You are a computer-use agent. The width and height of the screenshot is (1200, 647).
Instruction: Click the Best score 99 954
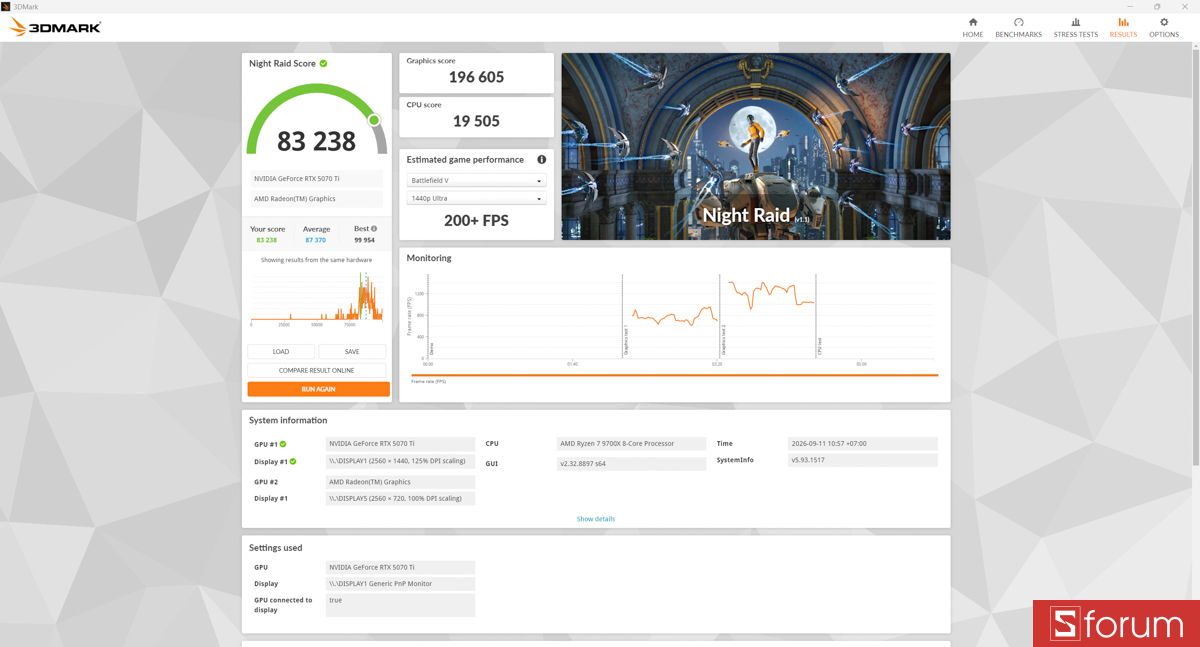(365, 240)
